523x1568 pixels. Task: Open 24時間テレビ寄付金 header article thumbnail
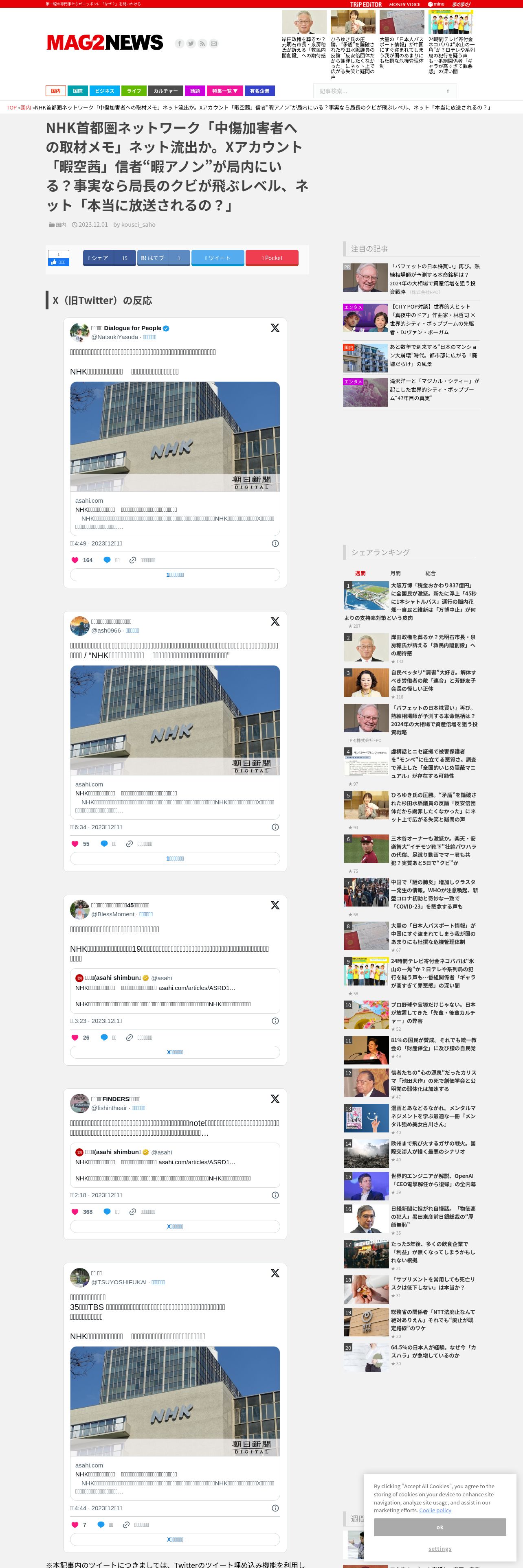(450, 22)
